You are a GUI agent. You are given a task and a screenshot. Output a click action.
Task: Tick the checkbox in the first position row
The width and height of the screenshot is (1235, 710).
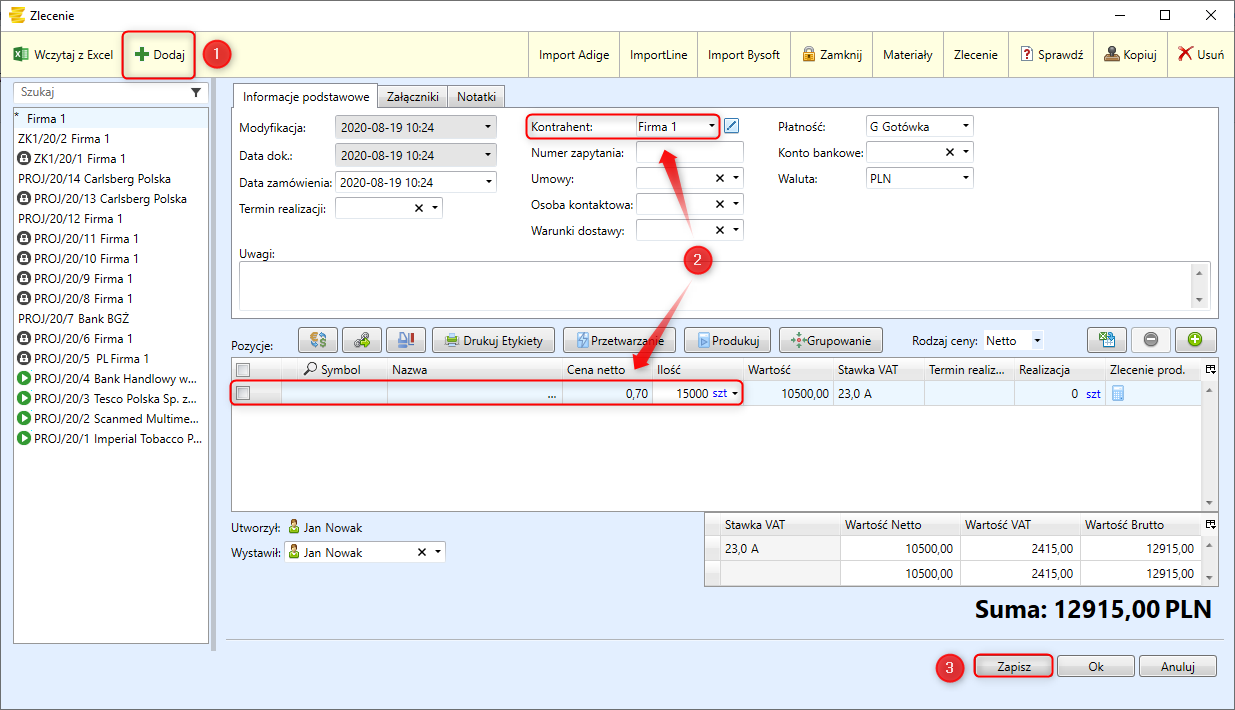point(243,394)
